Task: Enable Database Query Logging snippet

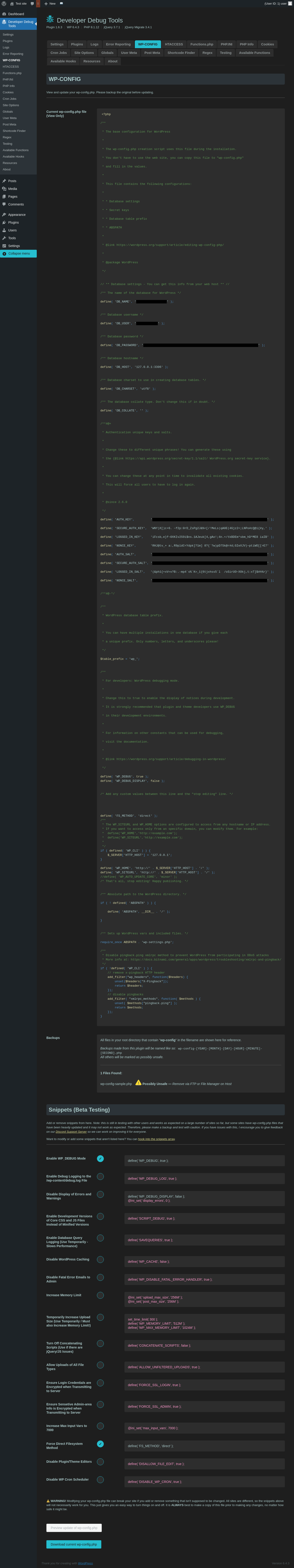Action: (x=100, y=1238)
